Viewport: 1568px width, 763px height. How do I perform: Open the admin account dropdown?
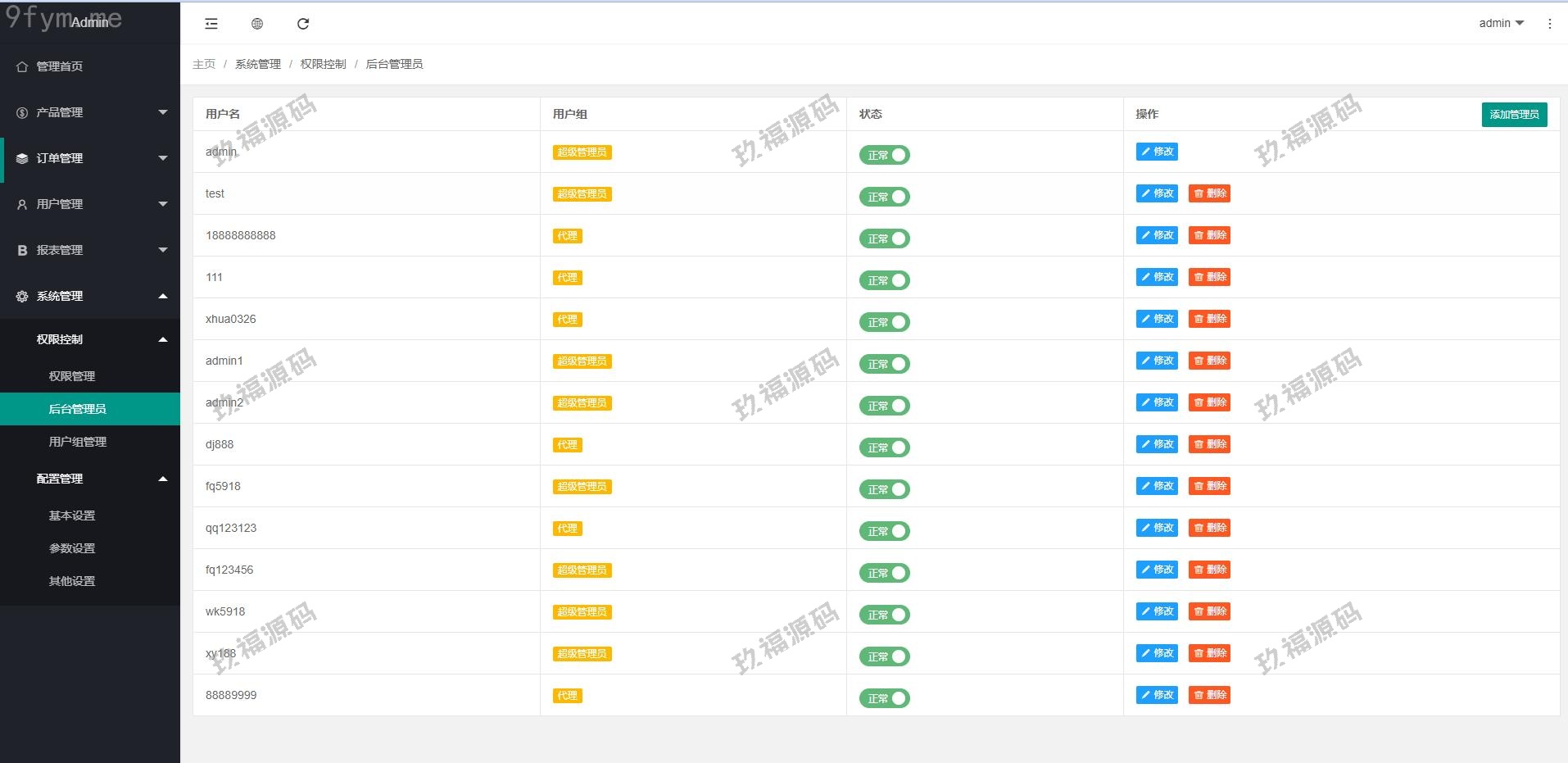click(1501, 23)
